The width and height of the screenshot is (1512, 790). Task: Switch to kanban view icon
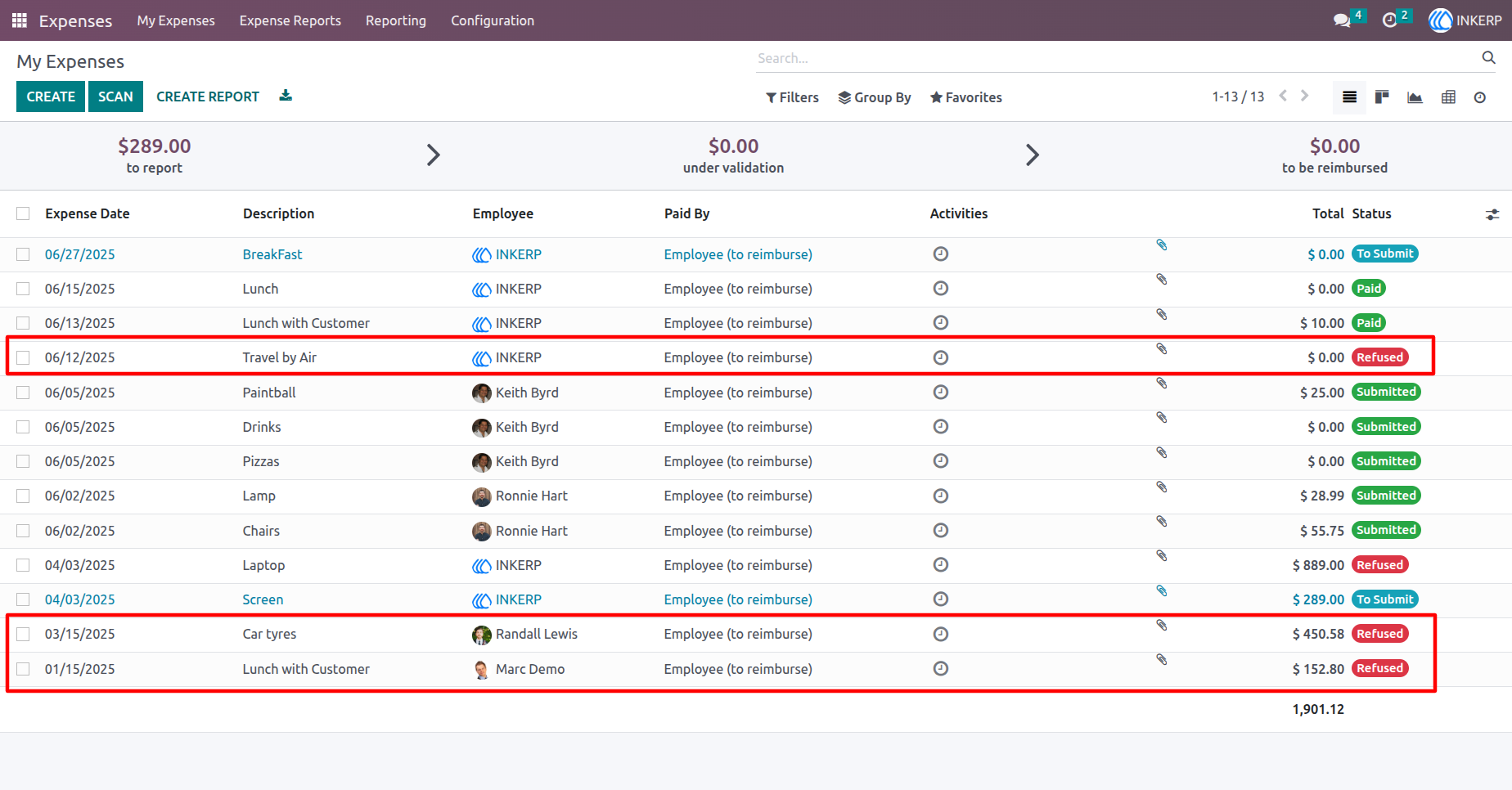click(1382, 97)
